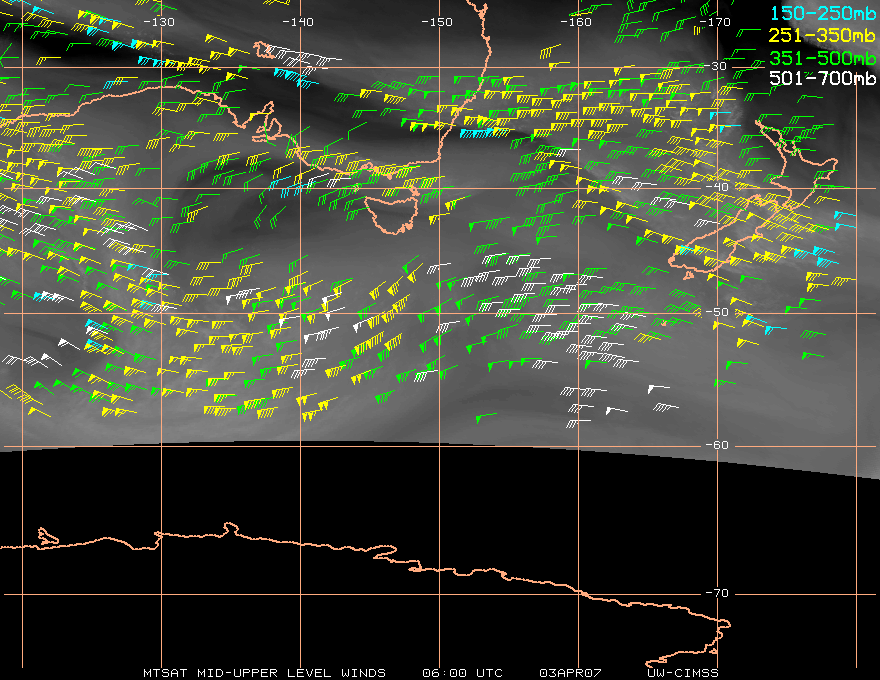880x680 pixels.
Task: Click the -30 latitude label
Action: point(717,66)
